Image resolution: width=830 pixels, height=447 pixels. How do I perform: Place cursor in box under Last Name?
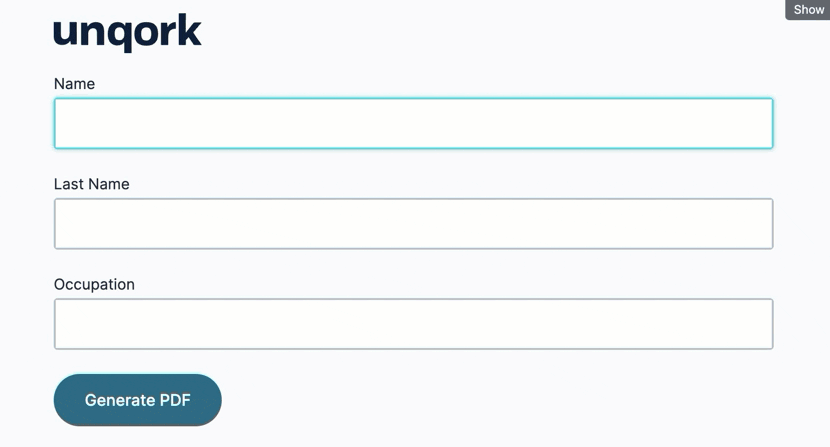point(413,224)
